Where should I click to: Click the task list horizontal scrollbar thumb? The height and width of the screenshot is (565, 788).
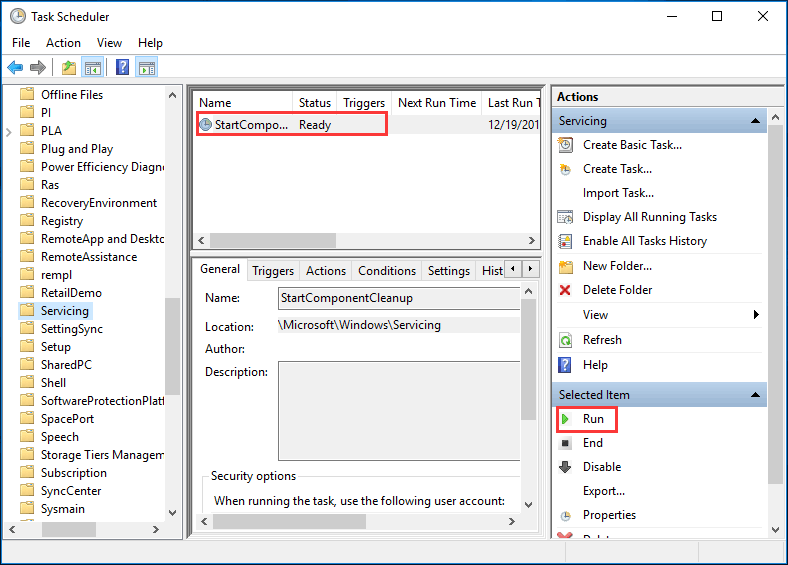click(x=273, y=240)
